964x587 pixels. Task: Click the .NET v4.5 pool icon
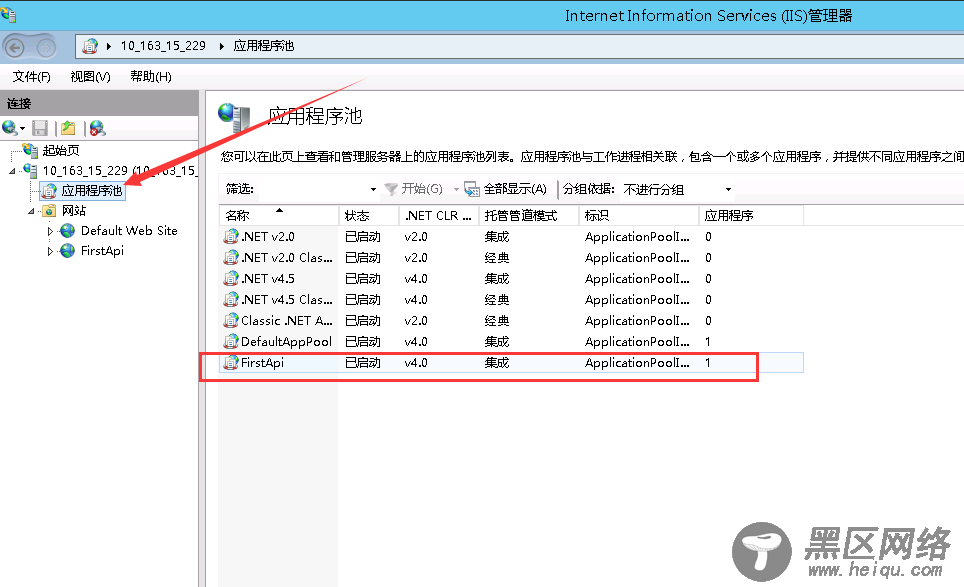point(231,278)
